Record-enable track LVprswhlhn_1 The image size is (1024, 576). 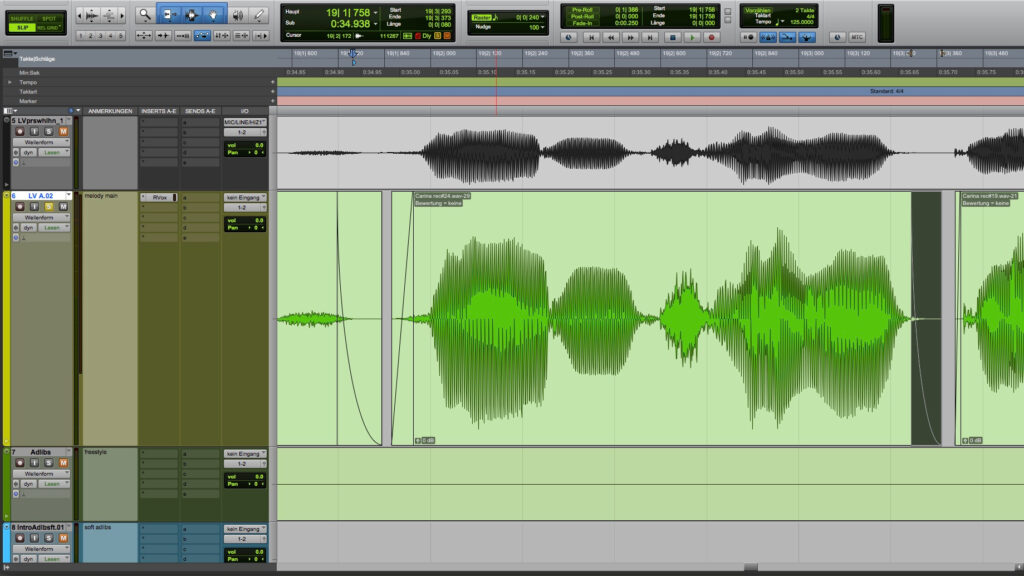pos(20,131)
